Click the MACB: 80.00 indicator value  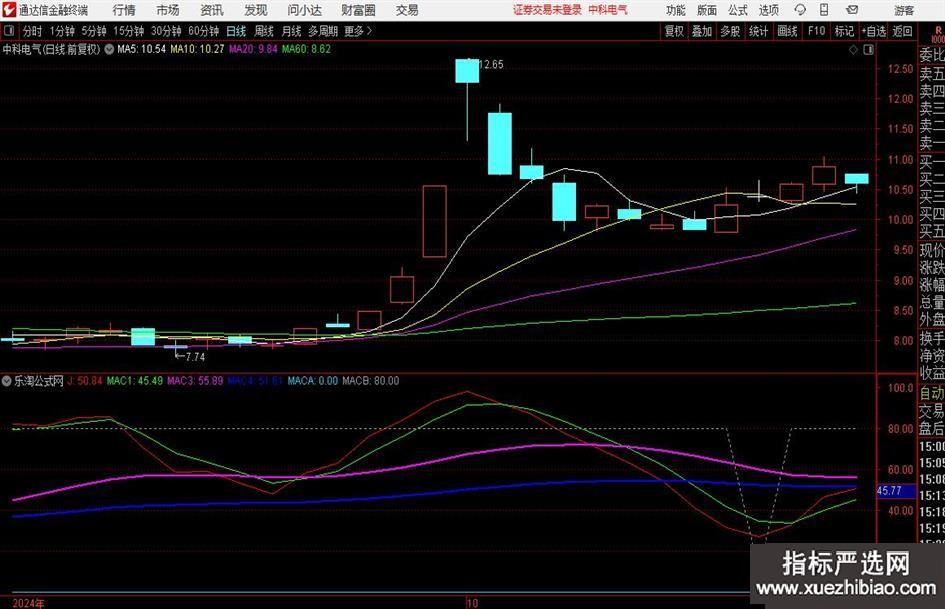point(371,381)
